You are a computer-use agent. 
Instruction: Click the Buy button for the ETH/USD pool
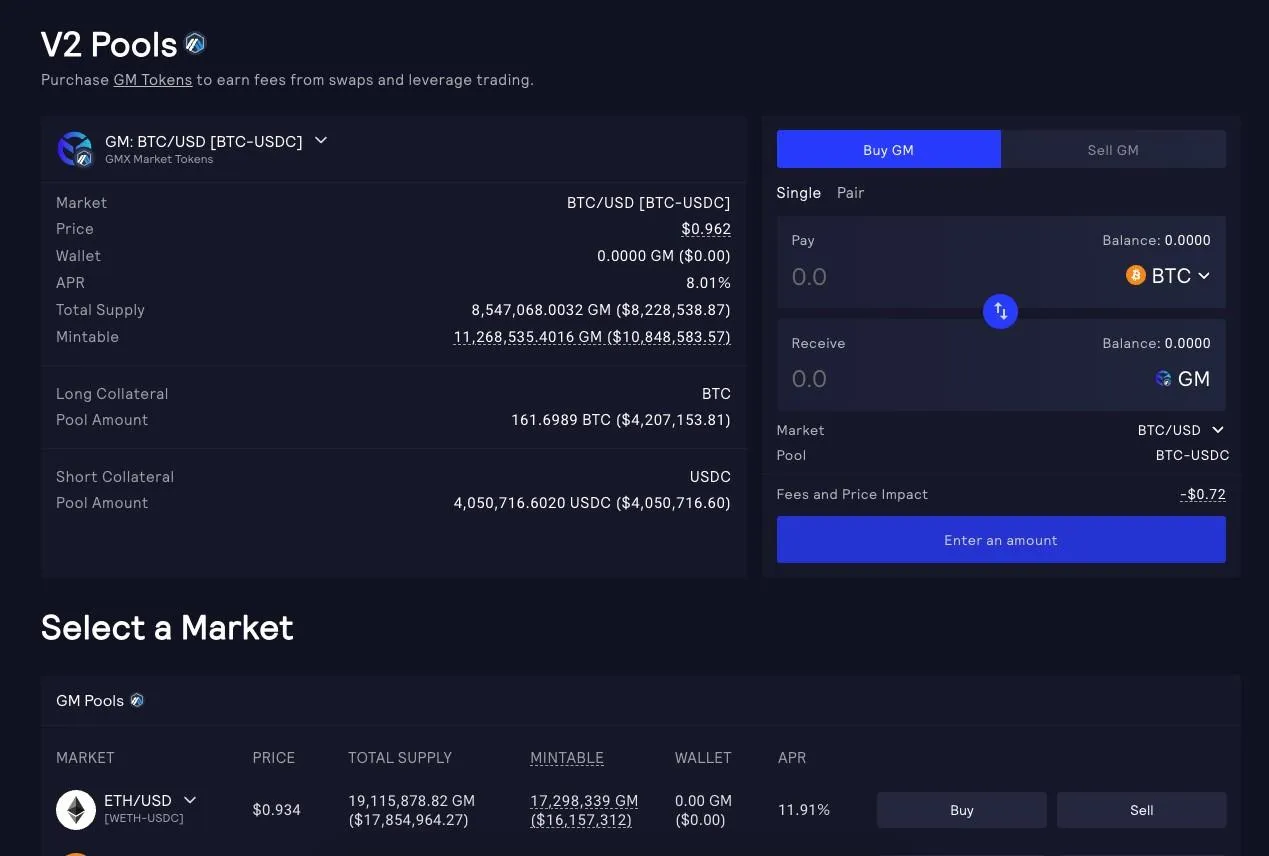[x=960, y=810]
